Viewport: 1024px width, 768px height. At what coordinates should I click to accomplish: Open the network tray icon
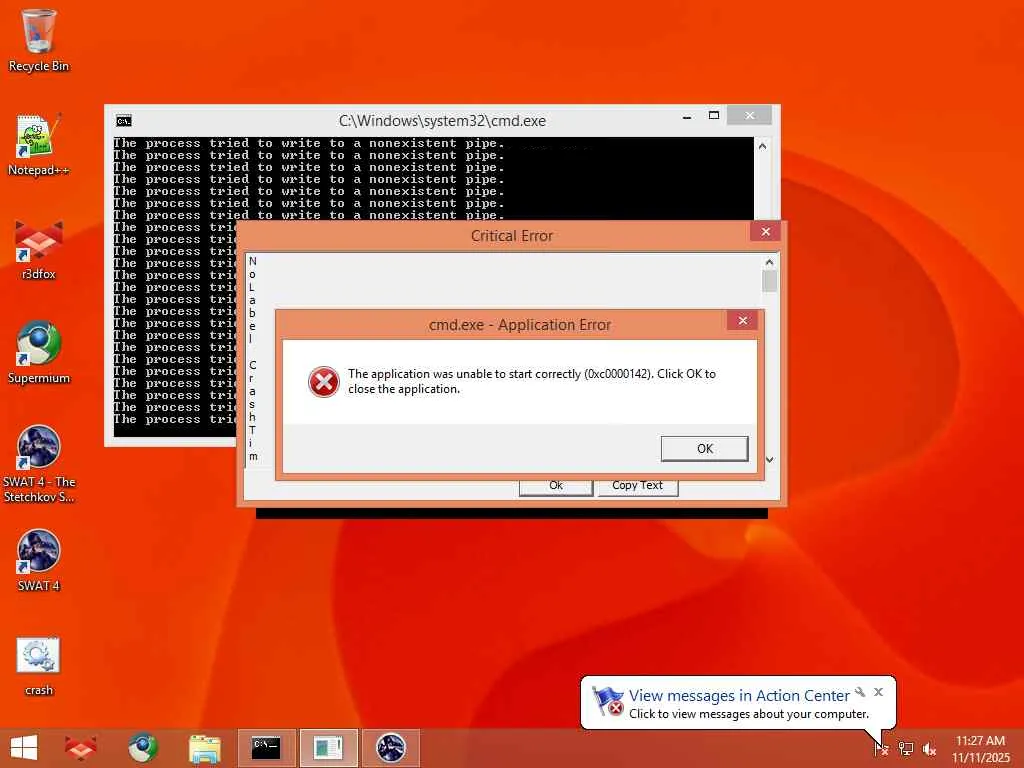point(906,749)
